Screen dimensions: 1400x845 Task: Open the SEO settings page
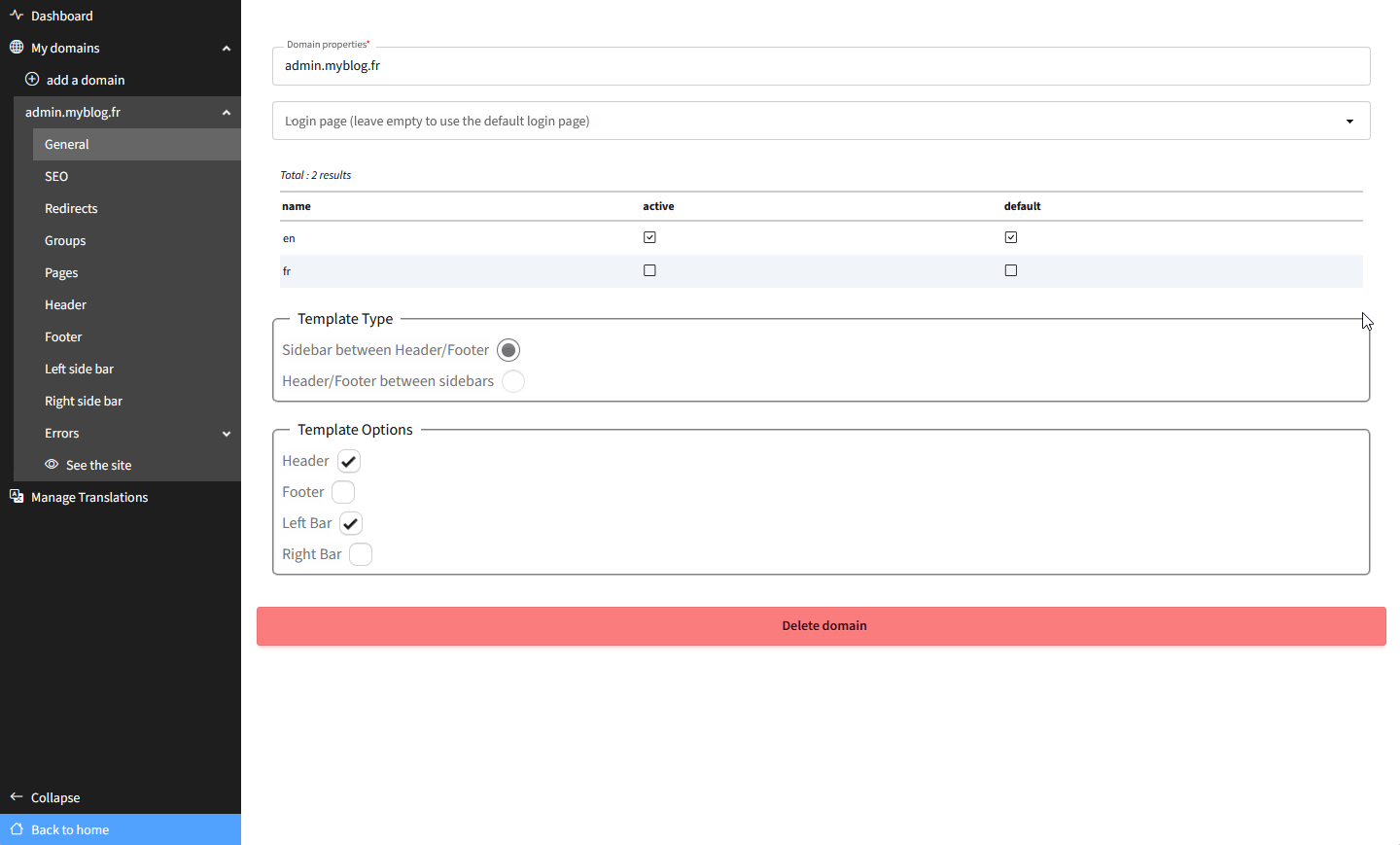click(56, 176)
